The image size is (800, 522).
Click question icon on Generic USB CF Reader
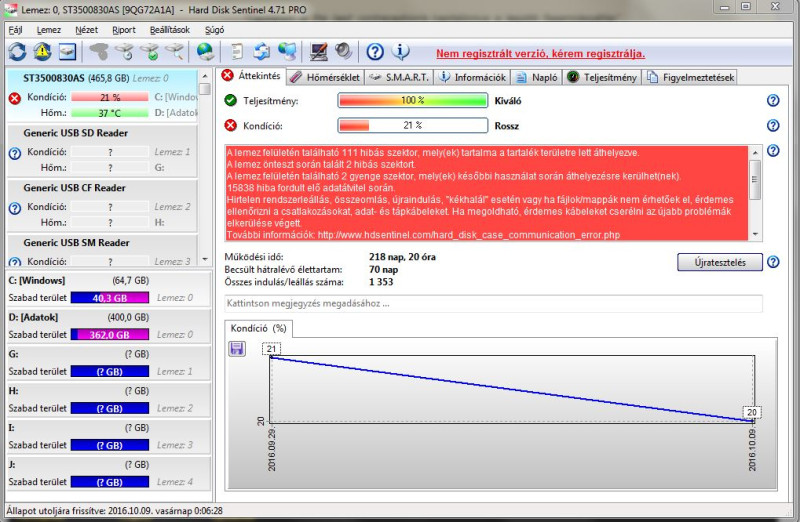coord(15,208)
